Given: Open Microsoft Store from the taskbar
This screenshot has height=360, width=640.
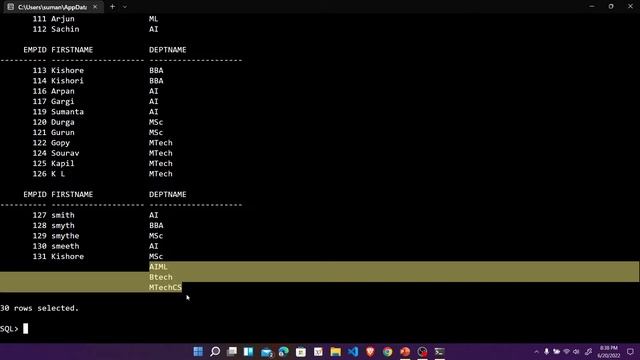Looking at the screenshot, I should (301, 351).
